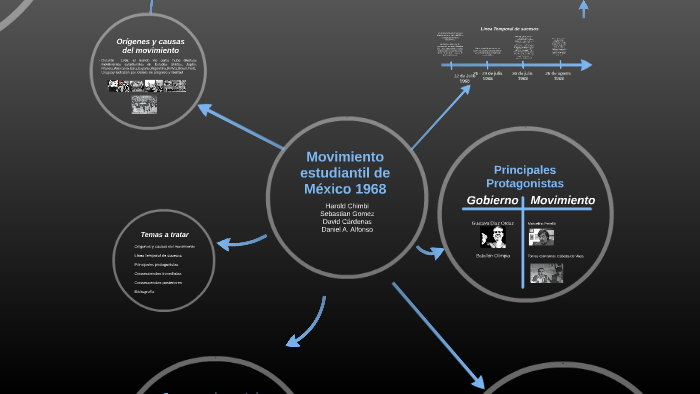Image resolution: width=700 pixels, height=394 pixels.
Task: Click the "22 de julio 1968" timeline date
Action: tap(465, 79)
